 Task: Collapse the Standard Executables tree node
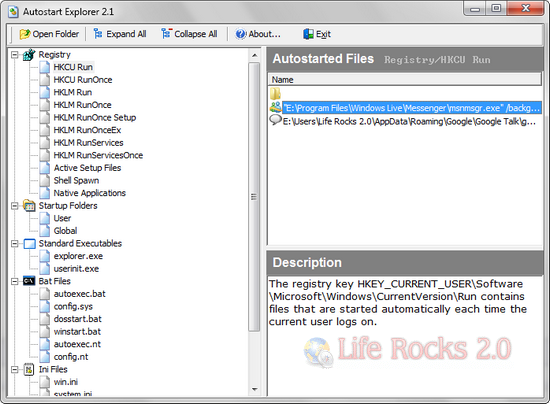(15, 243)
